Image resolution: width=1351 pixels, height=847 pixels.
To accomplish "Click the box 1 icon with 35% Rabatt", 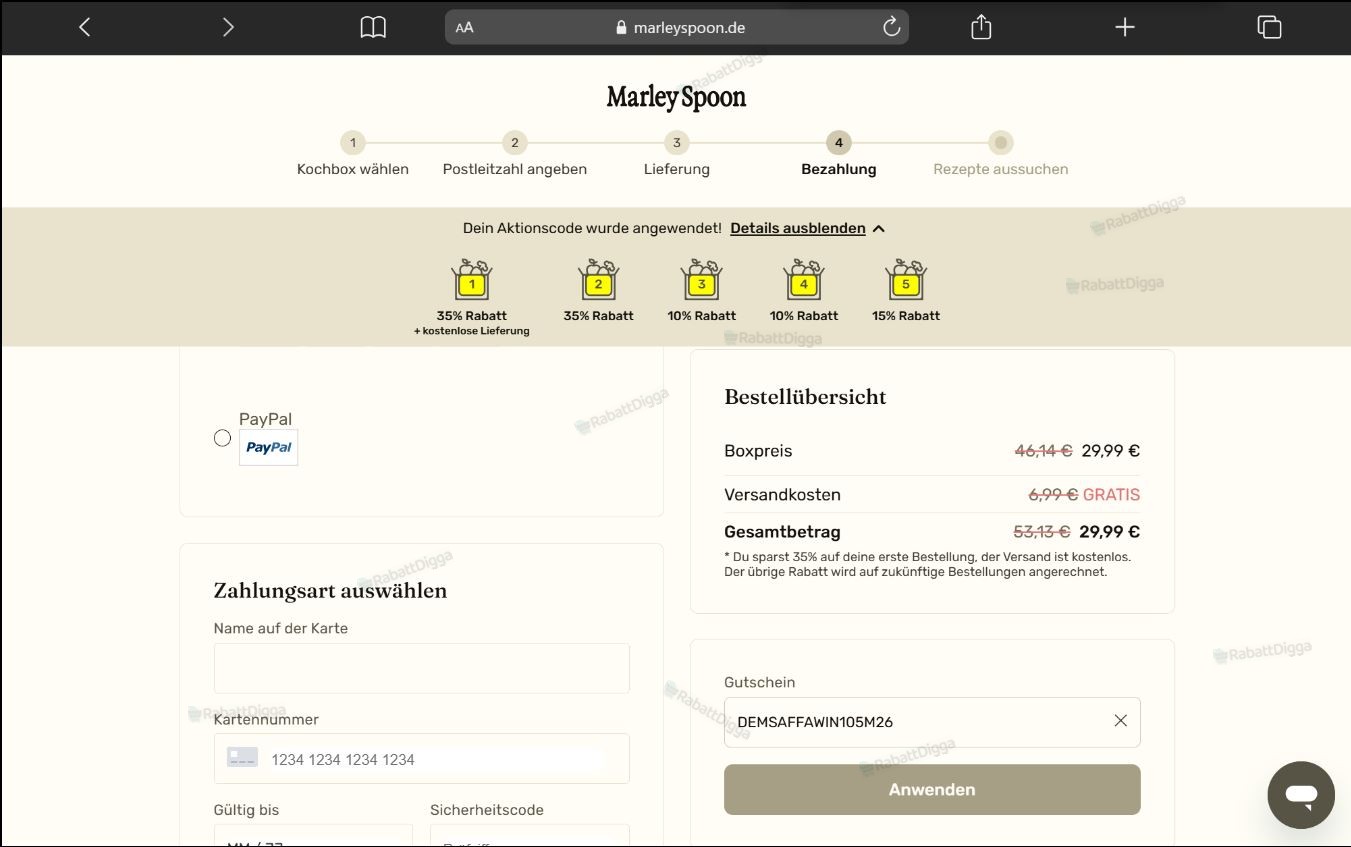I will tap(471, 280).
